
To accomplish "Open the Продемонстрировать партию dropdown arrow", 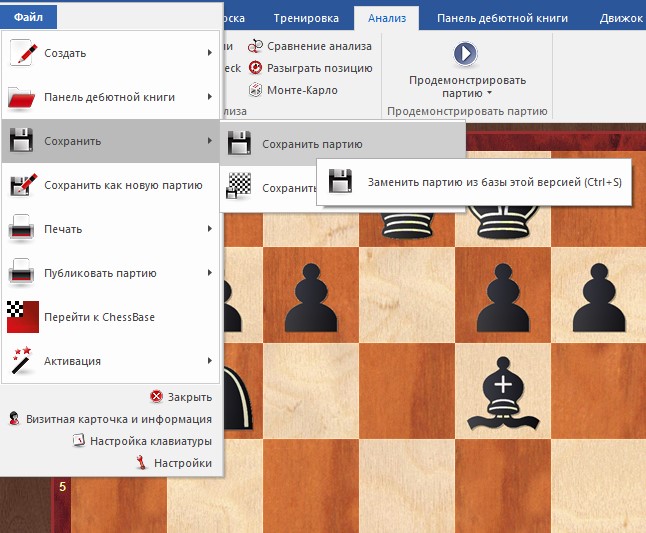I will 467,94.
